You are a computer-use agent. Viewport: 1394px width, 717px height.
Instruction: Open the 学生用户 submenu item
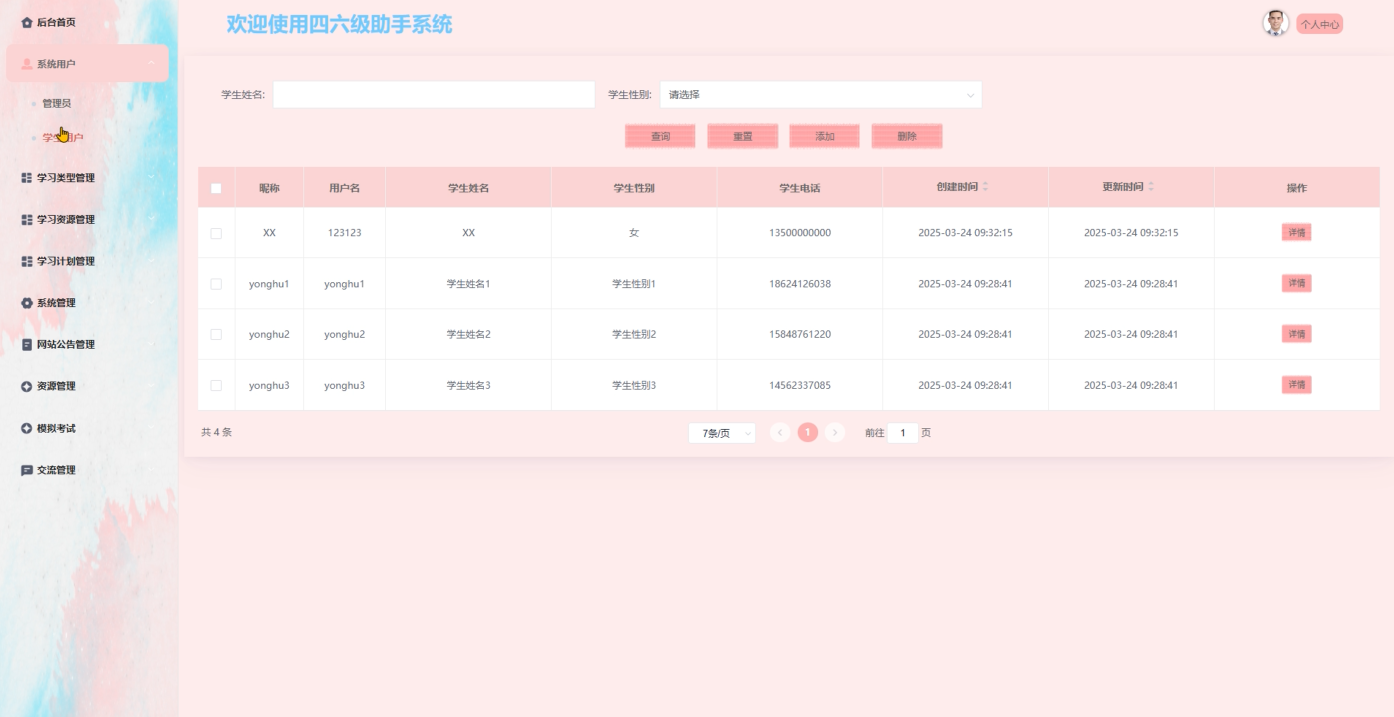[x=62, y=138]
